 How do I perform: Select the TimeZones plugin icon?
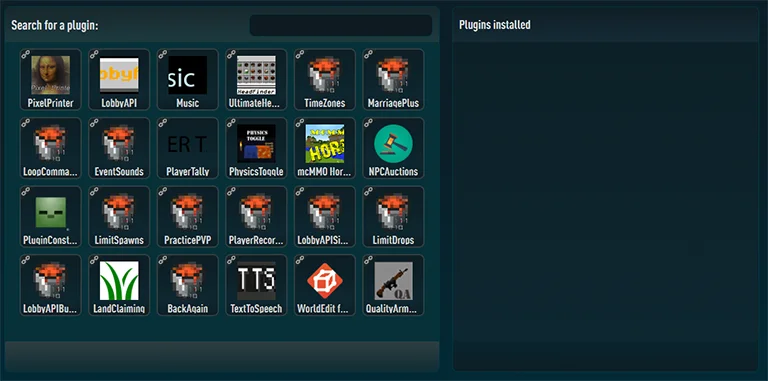coord(325,75)
